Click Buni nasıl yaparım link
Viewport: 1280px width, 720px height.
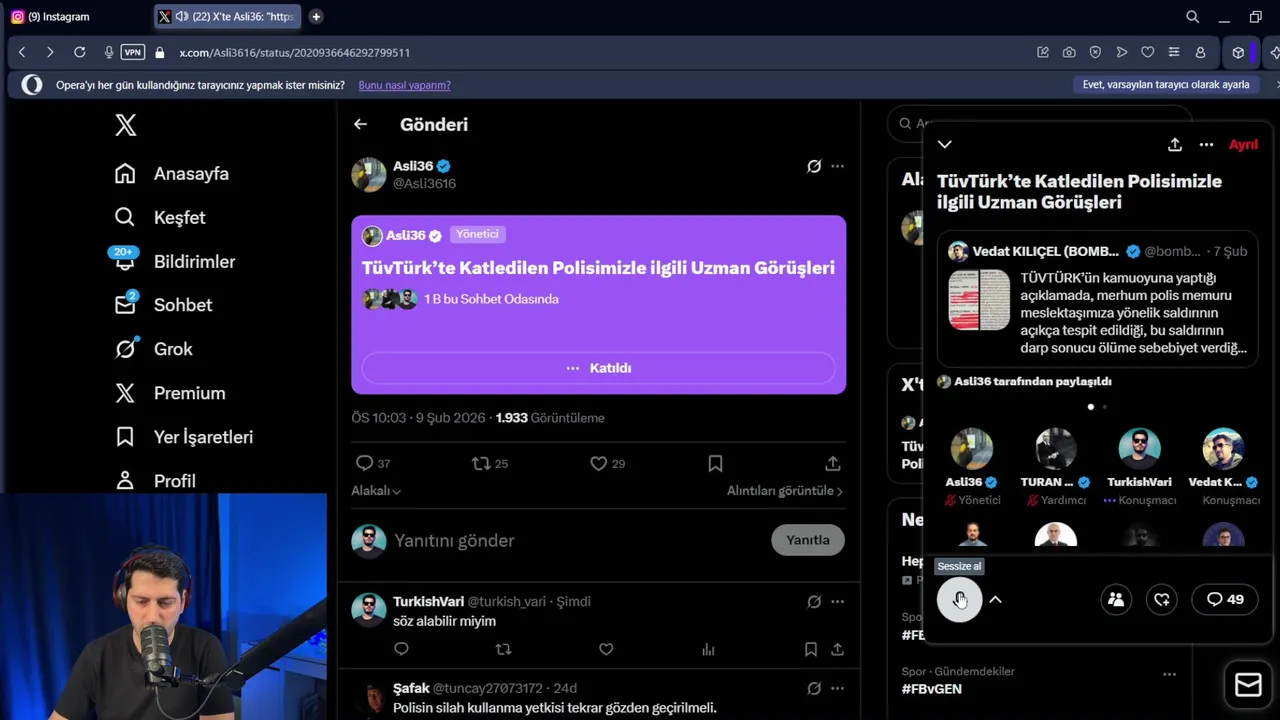coord(404,85)
